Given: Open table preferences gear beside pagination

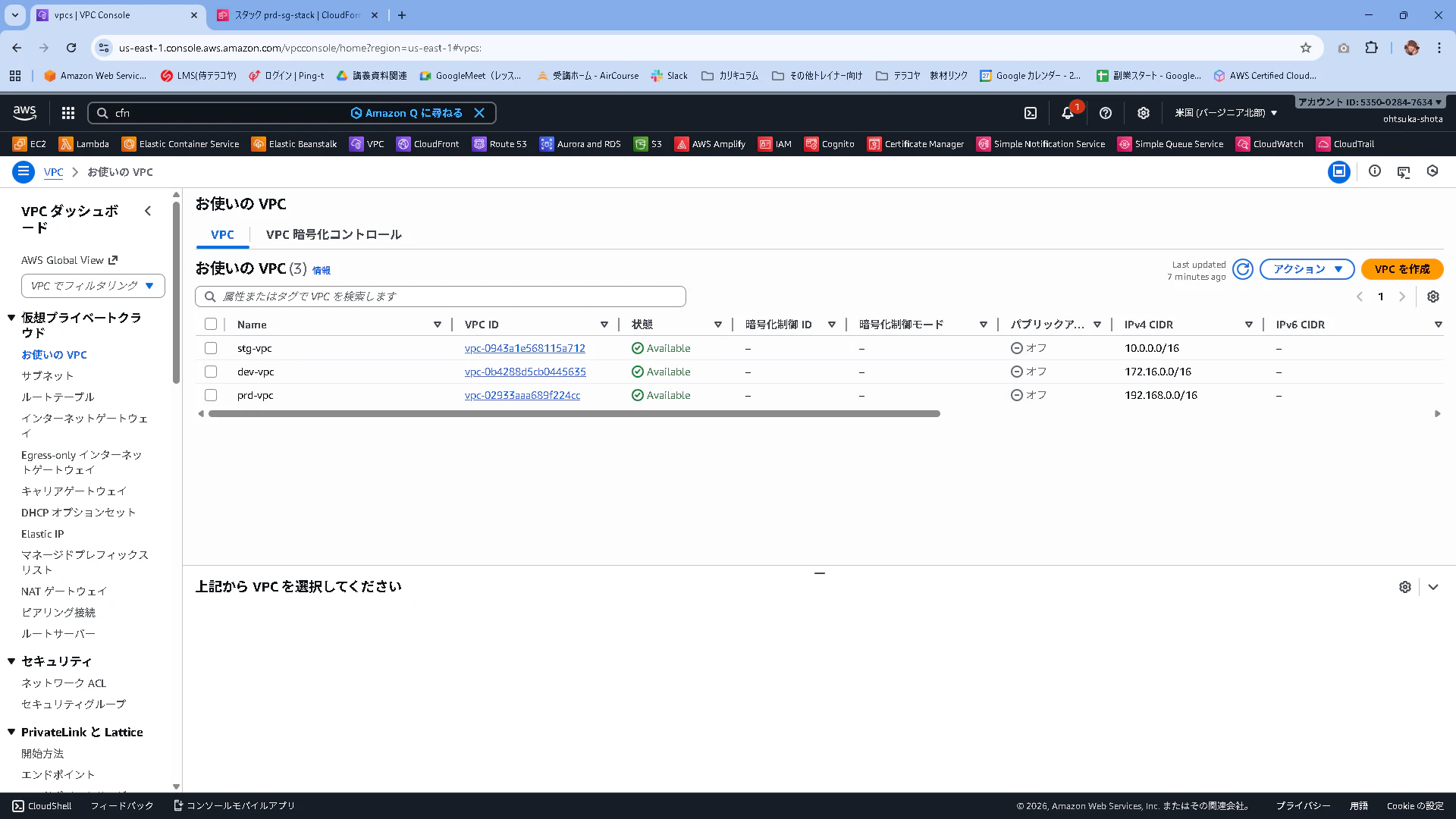Looking at the screenshot, I should tap(1433, 297).
